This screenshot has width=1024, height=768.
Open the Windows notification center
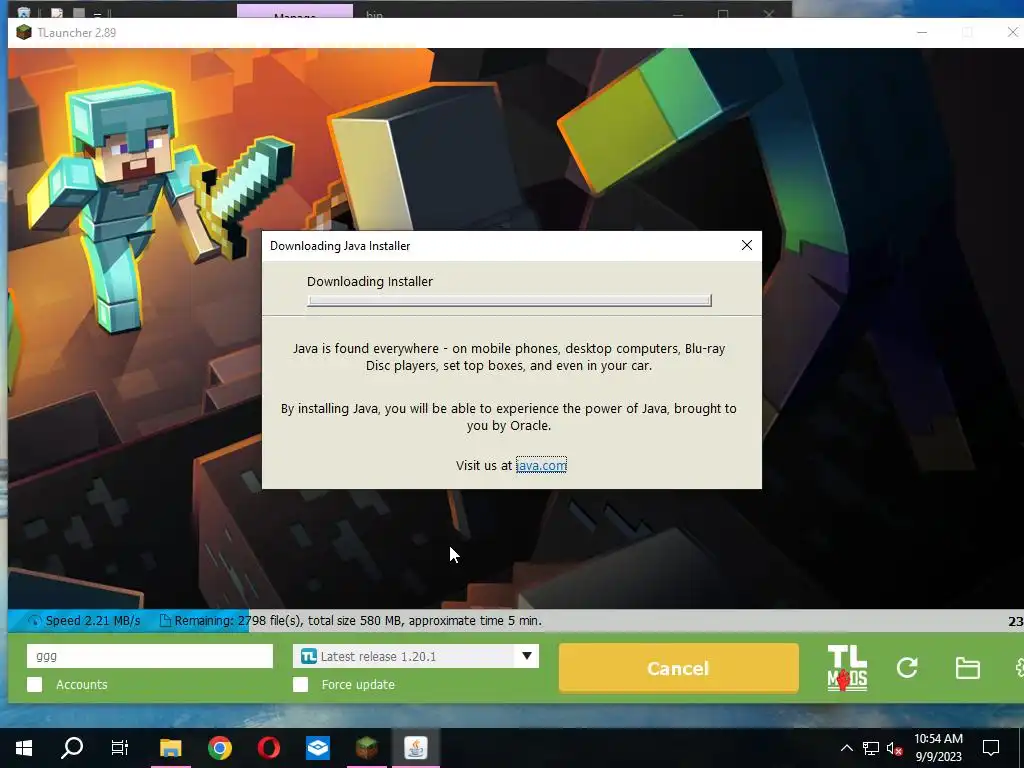991,748
